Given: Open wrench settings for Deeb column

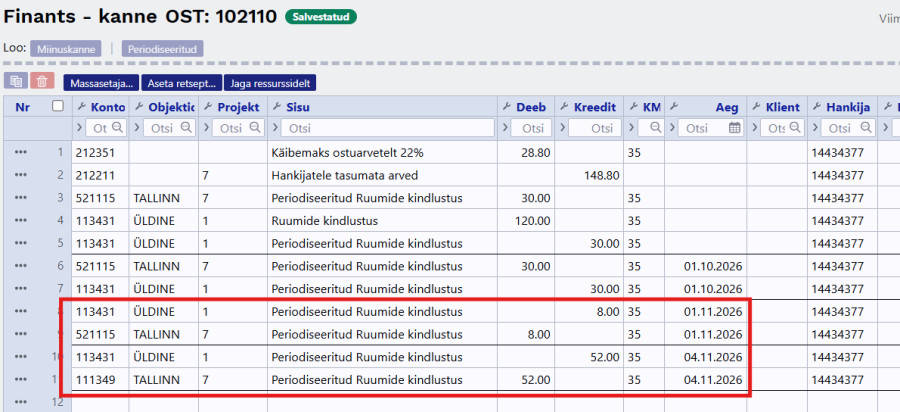Looking at the screenshot, I should (506, 107).
